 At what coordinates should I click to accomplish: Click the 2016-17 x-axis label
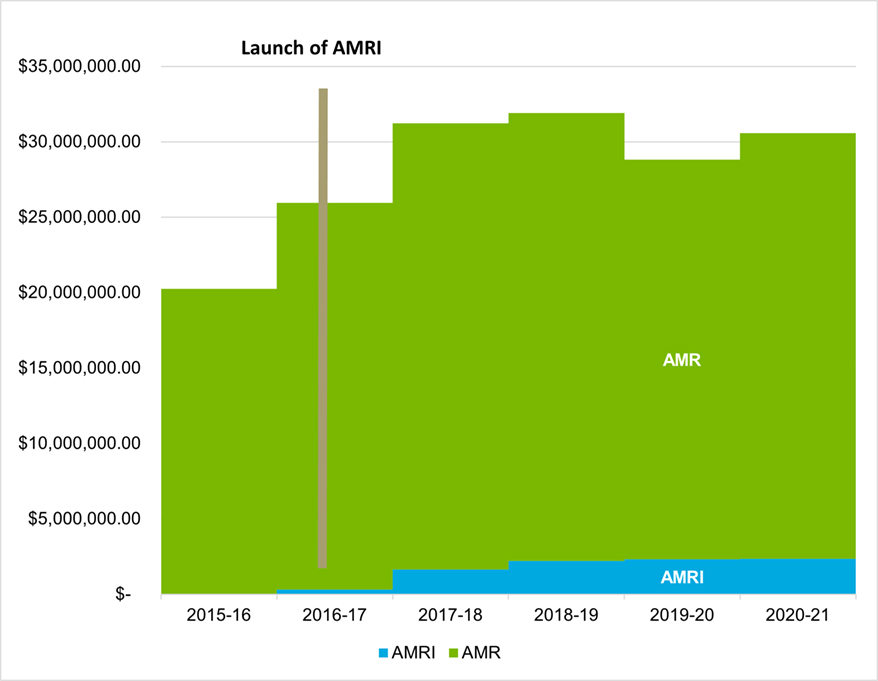(x=334, y=614)
